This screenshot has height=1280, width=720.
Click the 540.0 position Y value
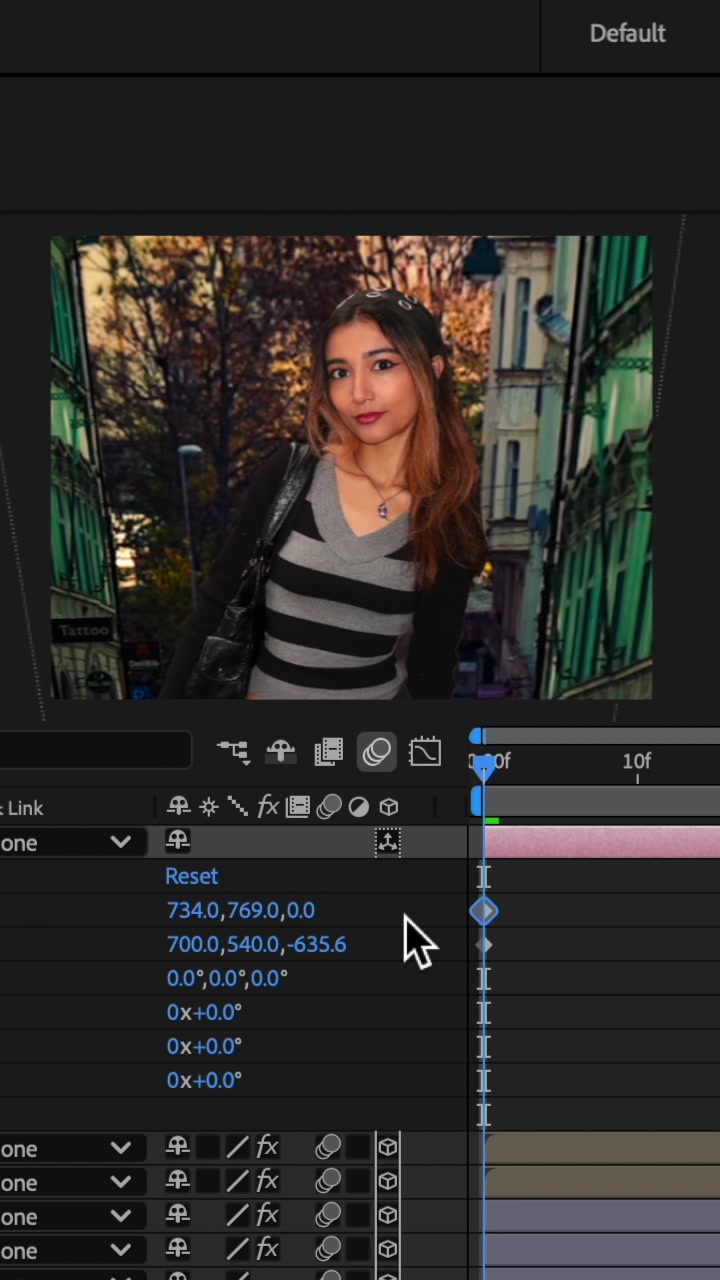pos(252,944)
